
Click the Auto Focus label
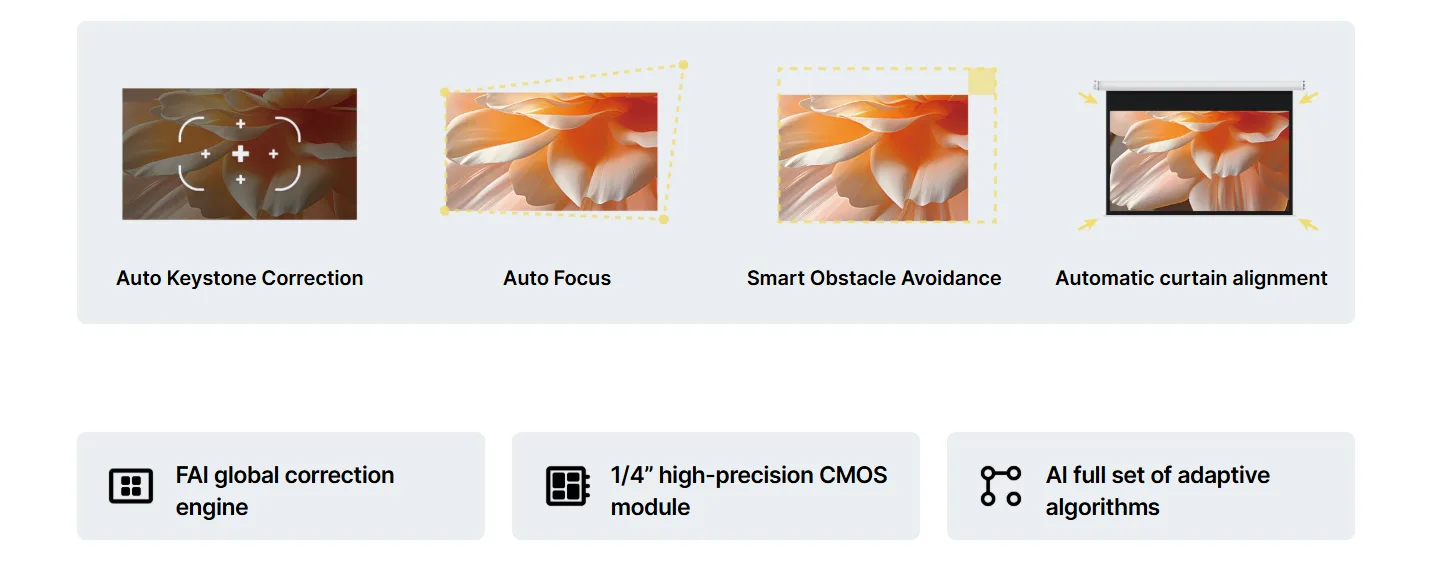pyautogui.click(x=557, y=278)
